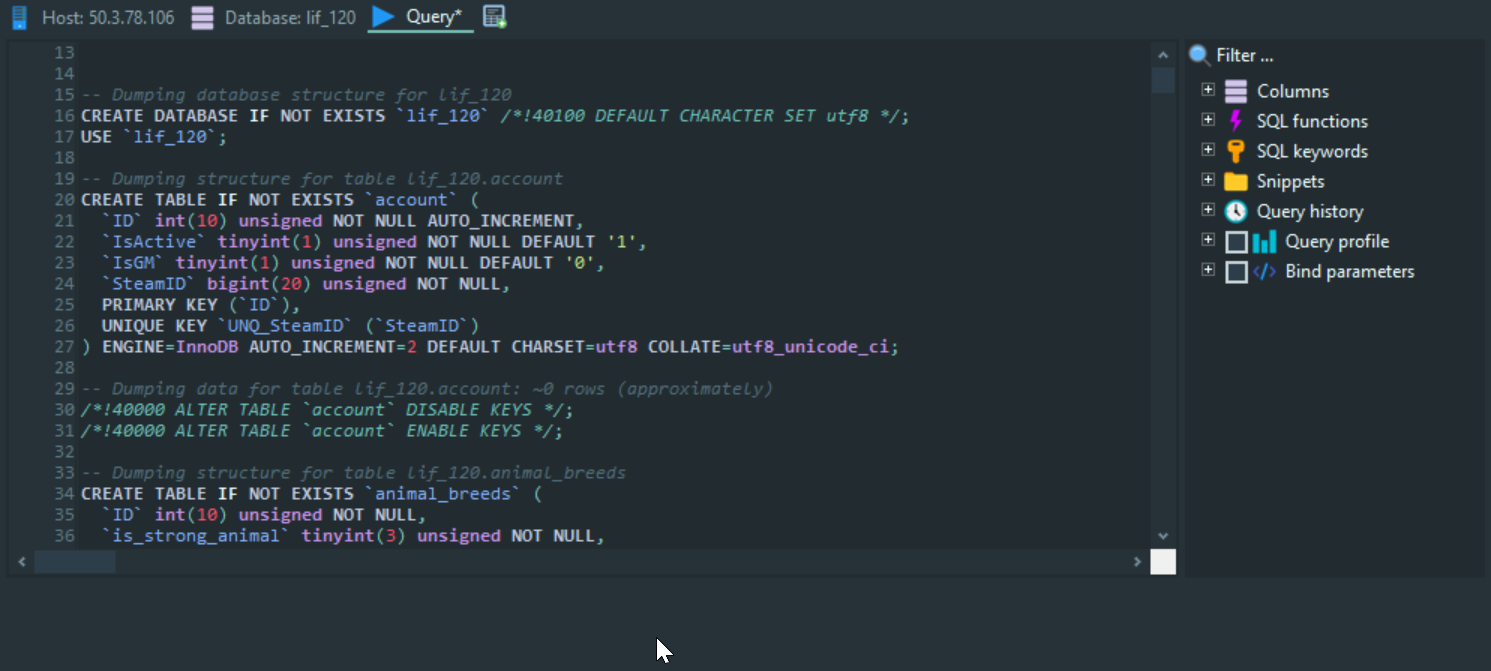
Task: Click the new query tab icon
Action: [494, 16]
